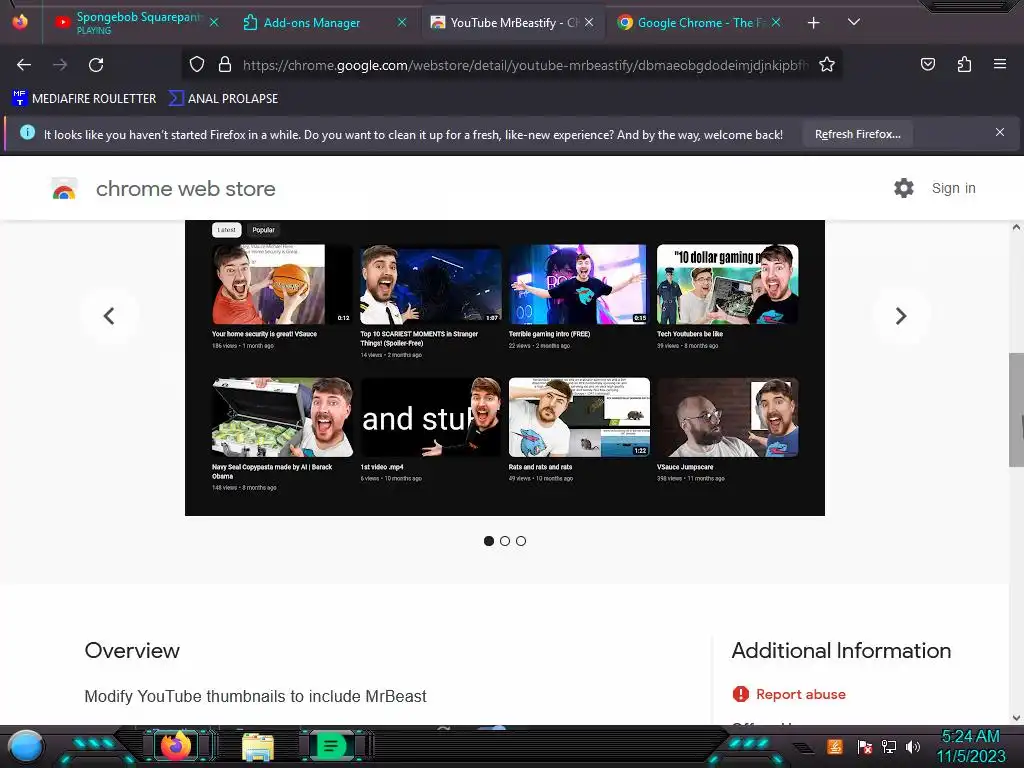This screenshot has height=768, width=1024.
Task: Click the VSauce Jumpscare thumbnail
Action: [728, 417]
